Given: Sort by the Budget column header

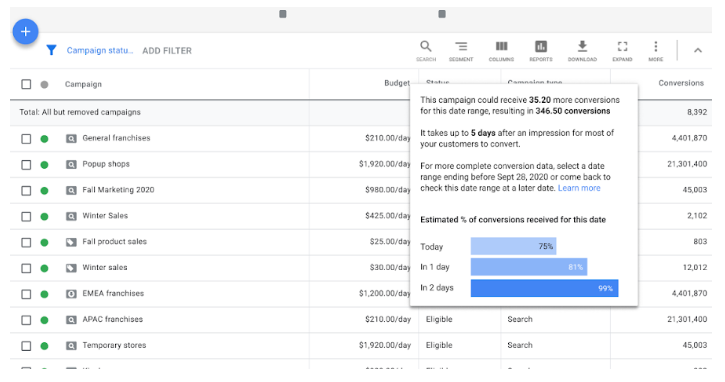Looking at the screenshot, I should (x=397, y=83).
